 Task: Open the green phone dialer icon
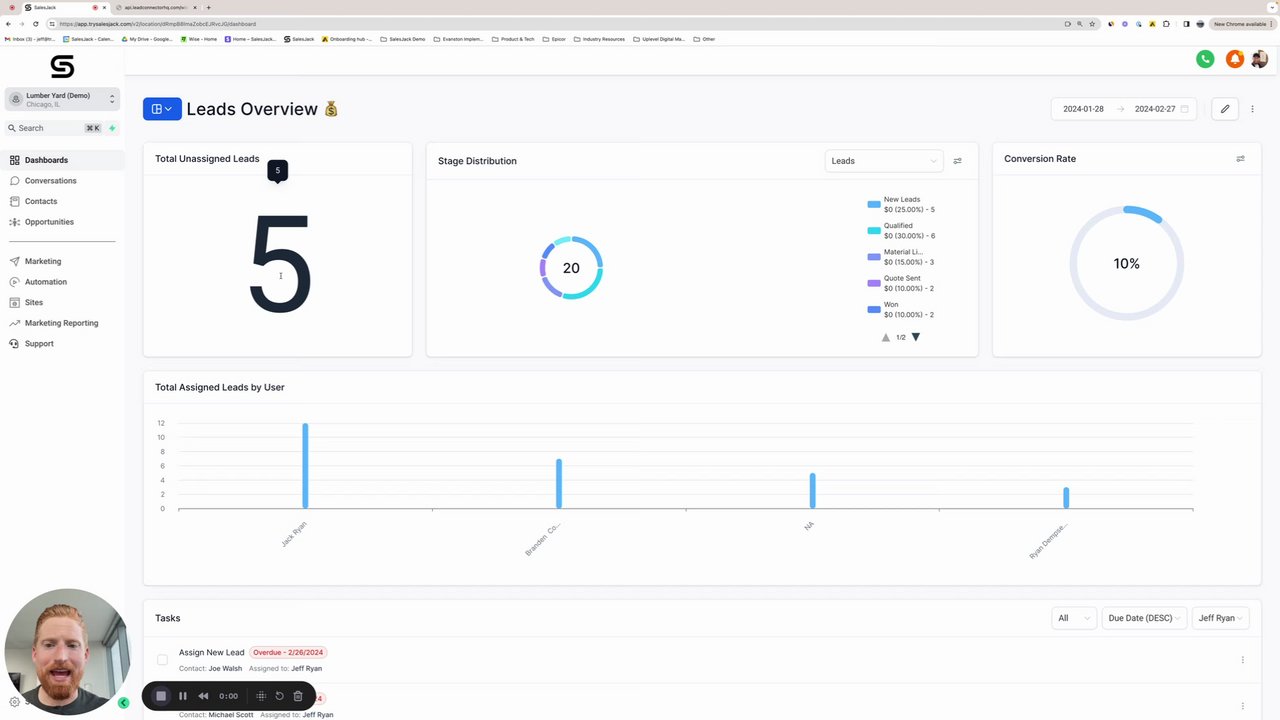1205,59
